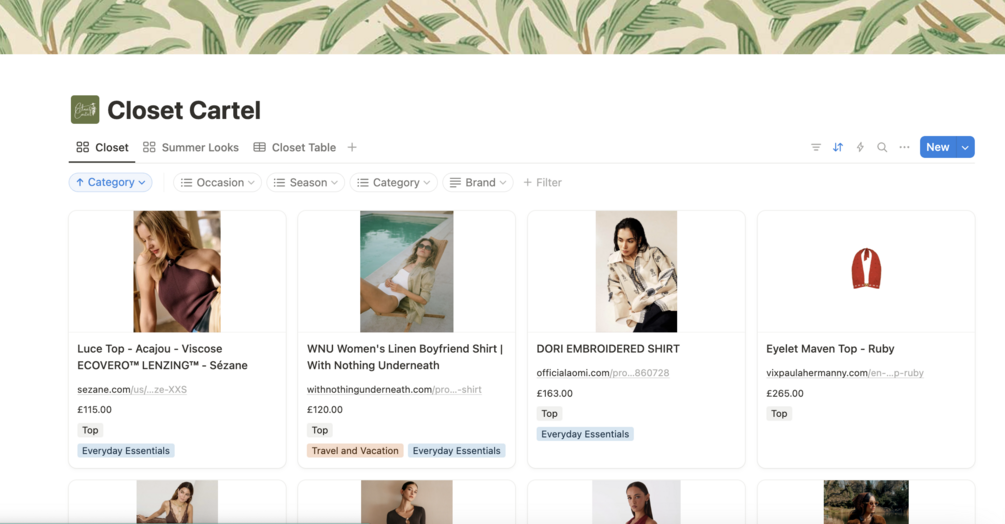Click the leaf-pattern cover image
This screenshot has height=524, width=1005.
pos(502,27)
